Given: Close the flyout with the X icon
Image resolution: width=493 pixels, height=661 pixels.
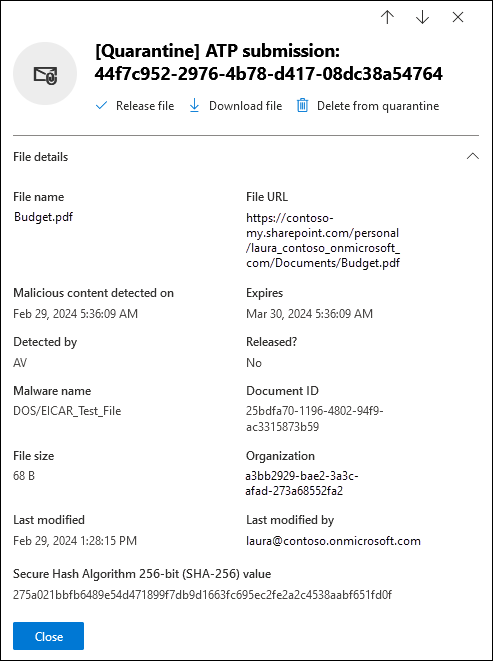Looking at the screenshot, I should coord(458,17).
